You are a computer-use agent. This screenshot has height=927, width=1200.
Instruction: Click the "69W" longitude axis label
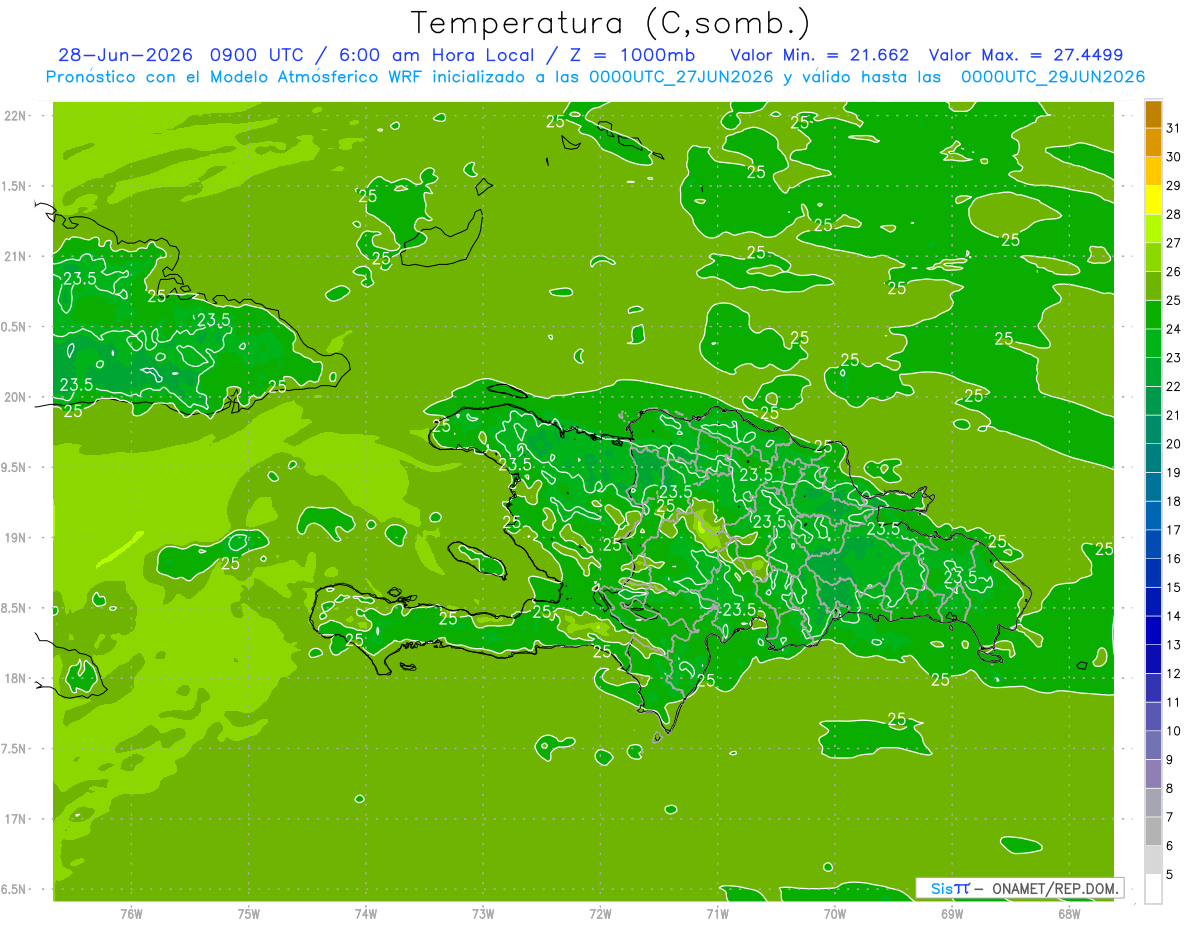[x=952, y=914]
